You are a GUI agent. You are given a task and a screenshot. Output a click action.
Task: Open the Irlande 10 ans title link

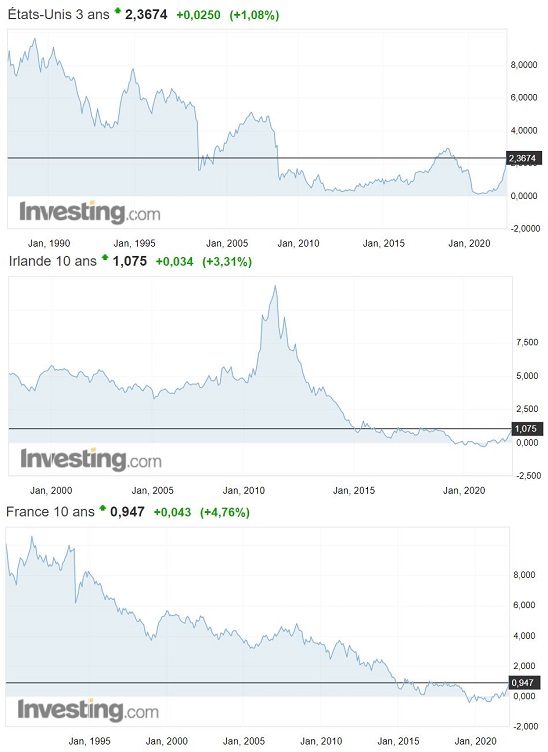pos(53,261)
